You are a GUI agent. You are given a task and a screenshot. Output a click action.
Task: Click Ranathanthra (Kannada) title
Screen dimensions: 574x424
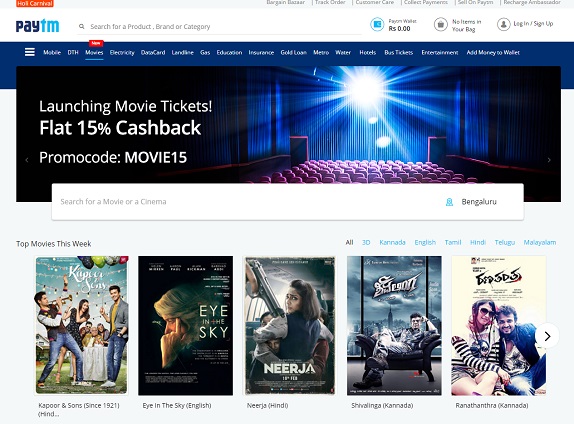tap(492, 405)
